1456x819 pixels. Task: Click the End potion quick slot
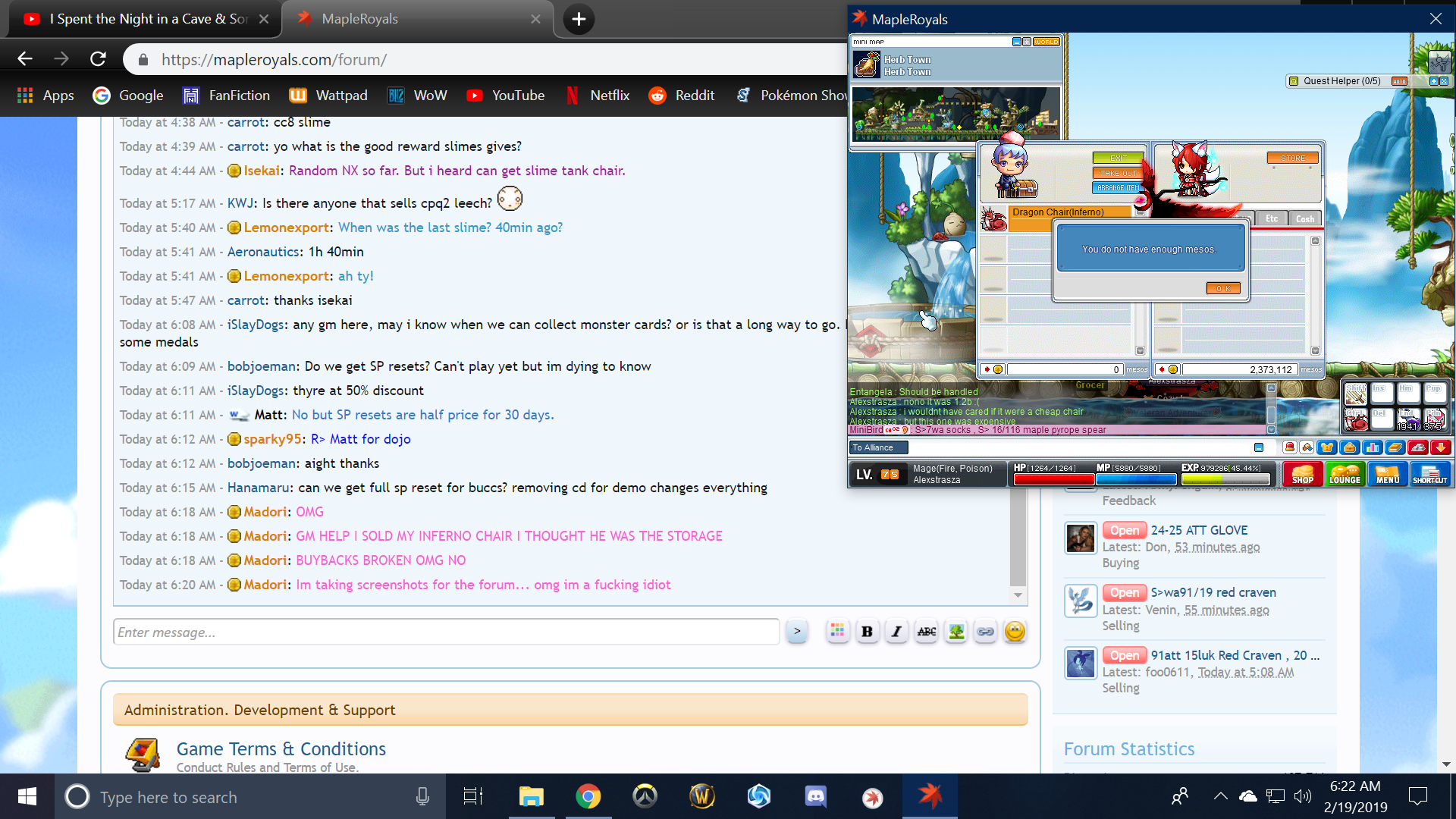pyautogui.click(x=1408, y=419)
